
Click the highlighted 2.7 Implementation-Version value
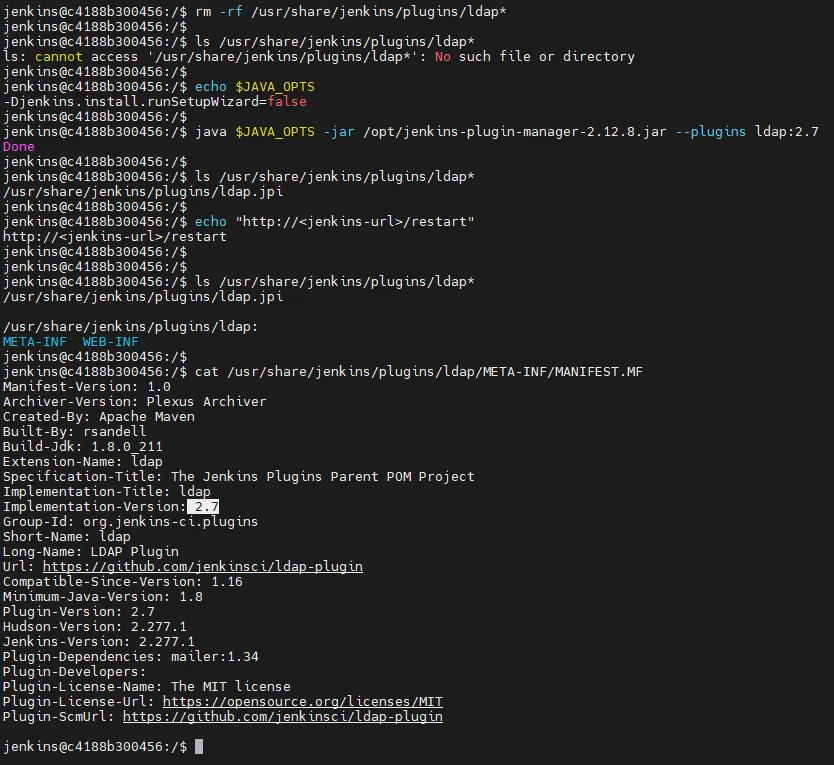(205, 506)
